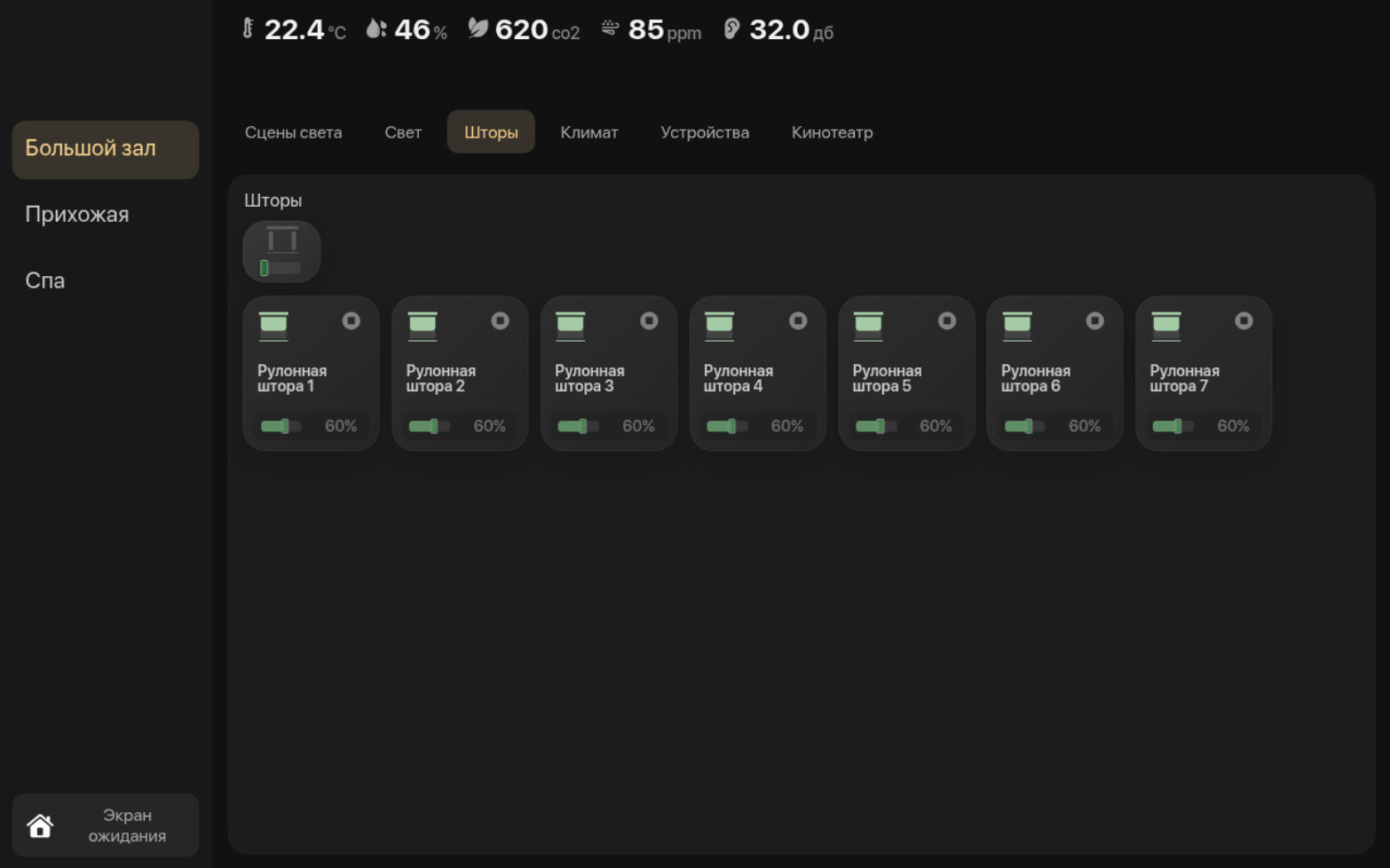This screenshot has height=868, width=1390.
Task: Click the position slider of Рулонная штора 7
Action: (1173, 426)
